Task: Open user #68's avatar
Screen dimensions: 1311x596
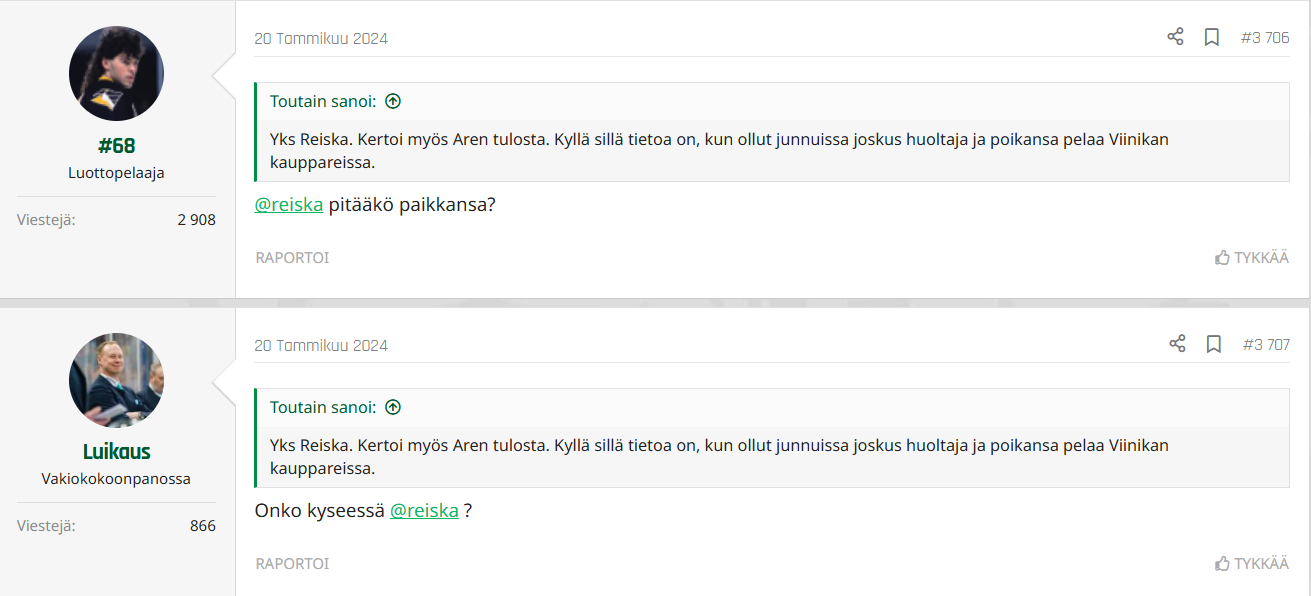Action: click(x=116, y=74)
